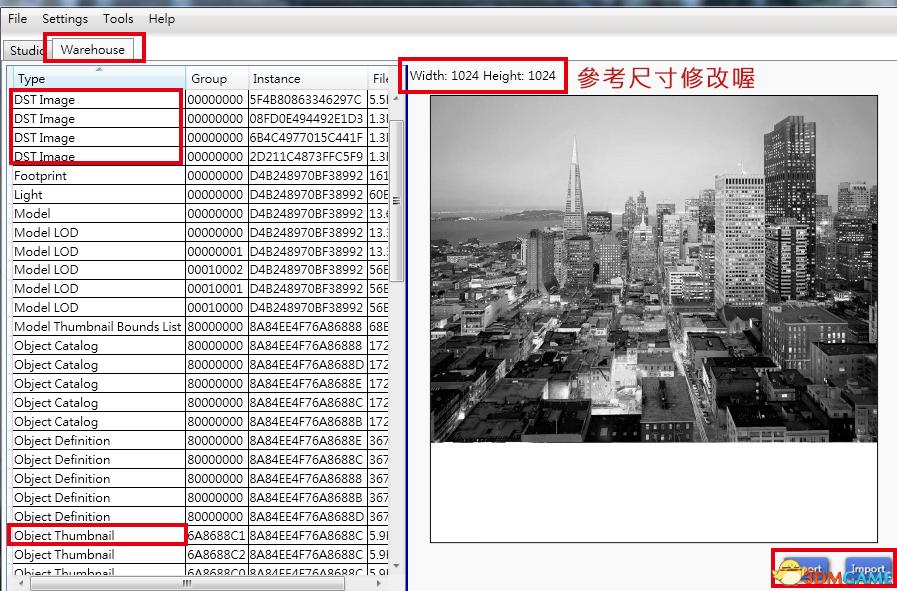The height and width of the screenshot is (591, 897).
Task: Open the File menu
Action: [16, 18]
